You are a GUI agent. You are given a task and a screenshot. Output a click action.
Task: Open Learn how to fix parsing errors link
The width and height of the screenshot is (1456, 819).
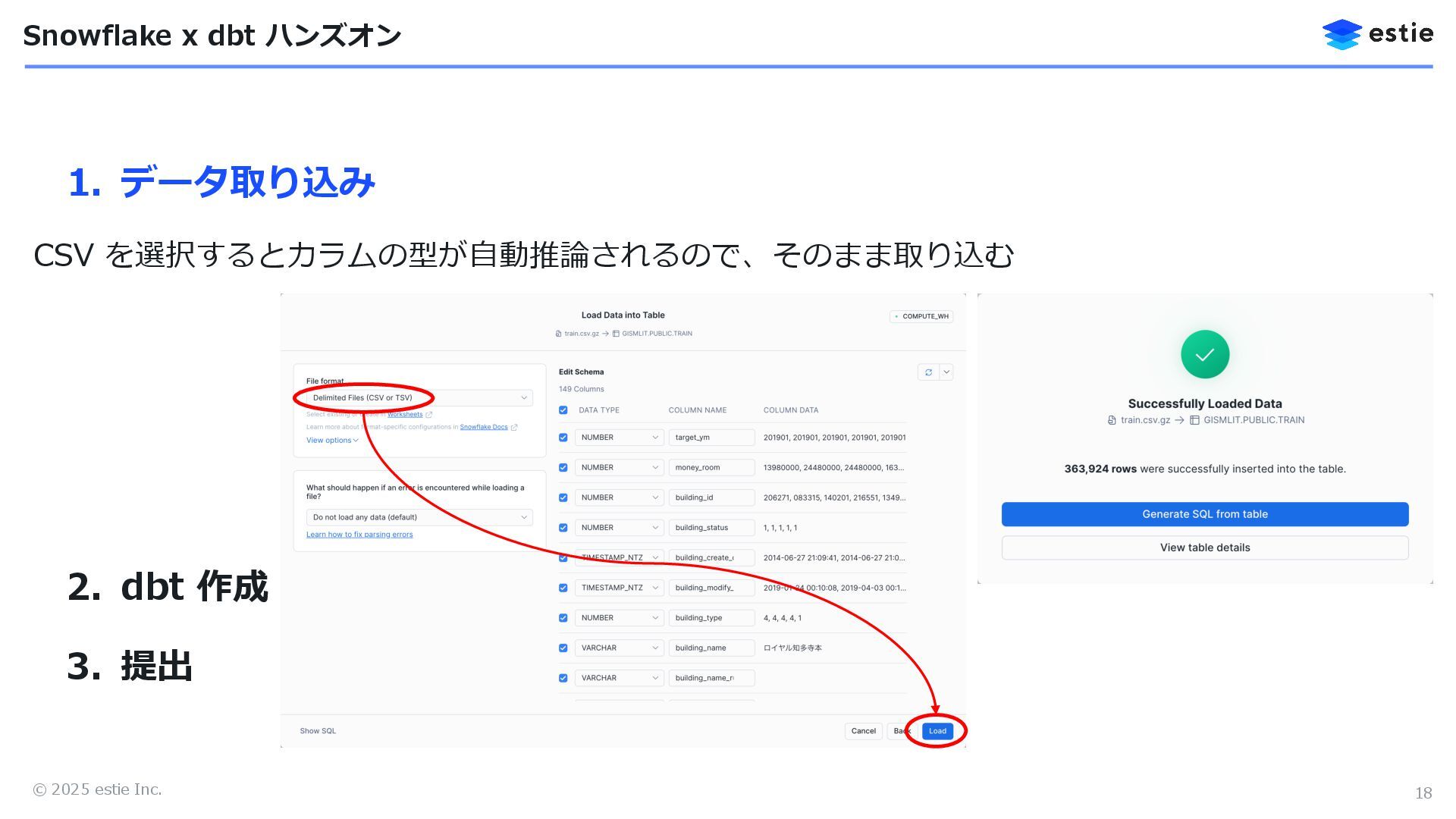click(359, 535)
